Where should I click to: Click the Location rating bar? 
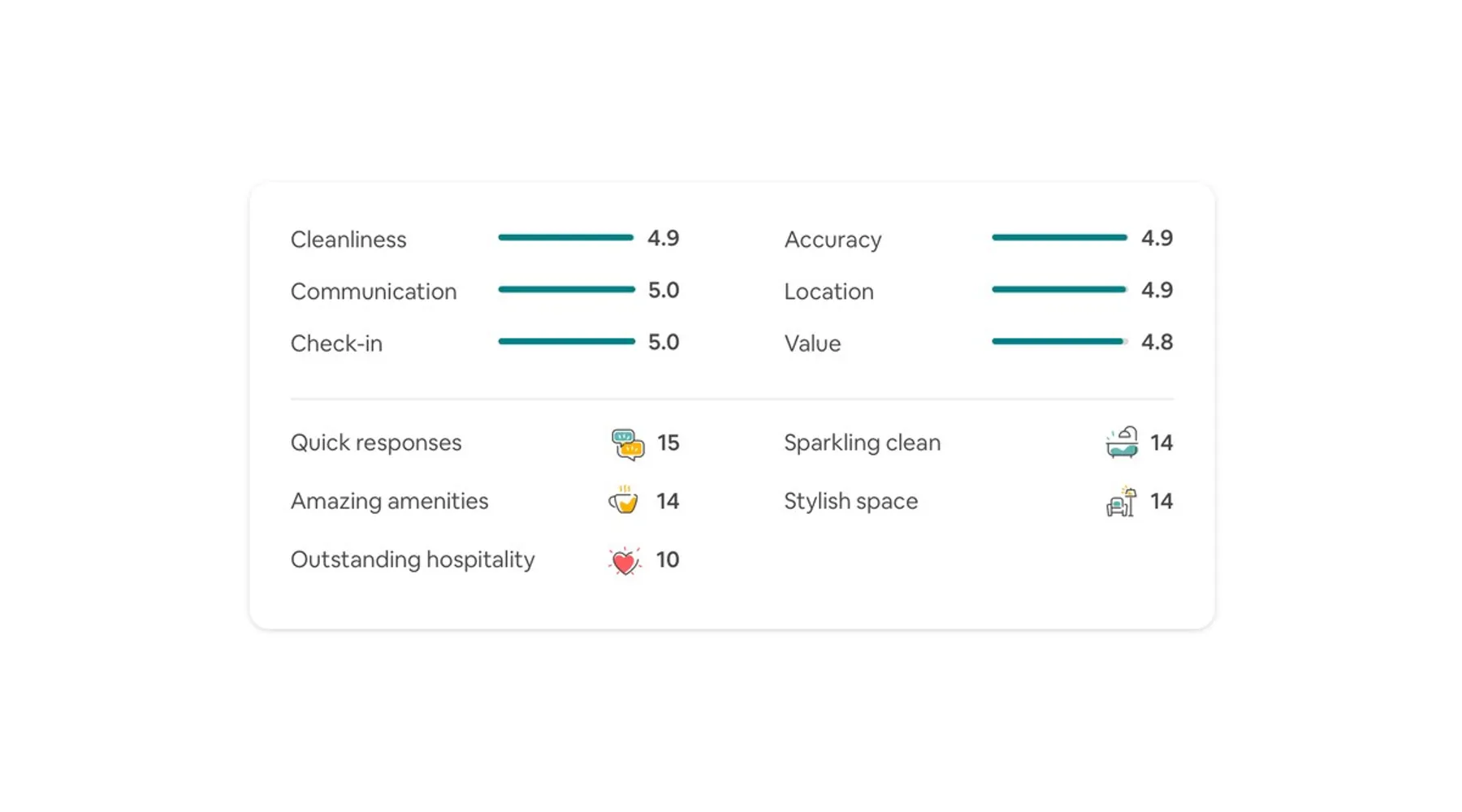pyautogui.click(x=1059, y=290)
